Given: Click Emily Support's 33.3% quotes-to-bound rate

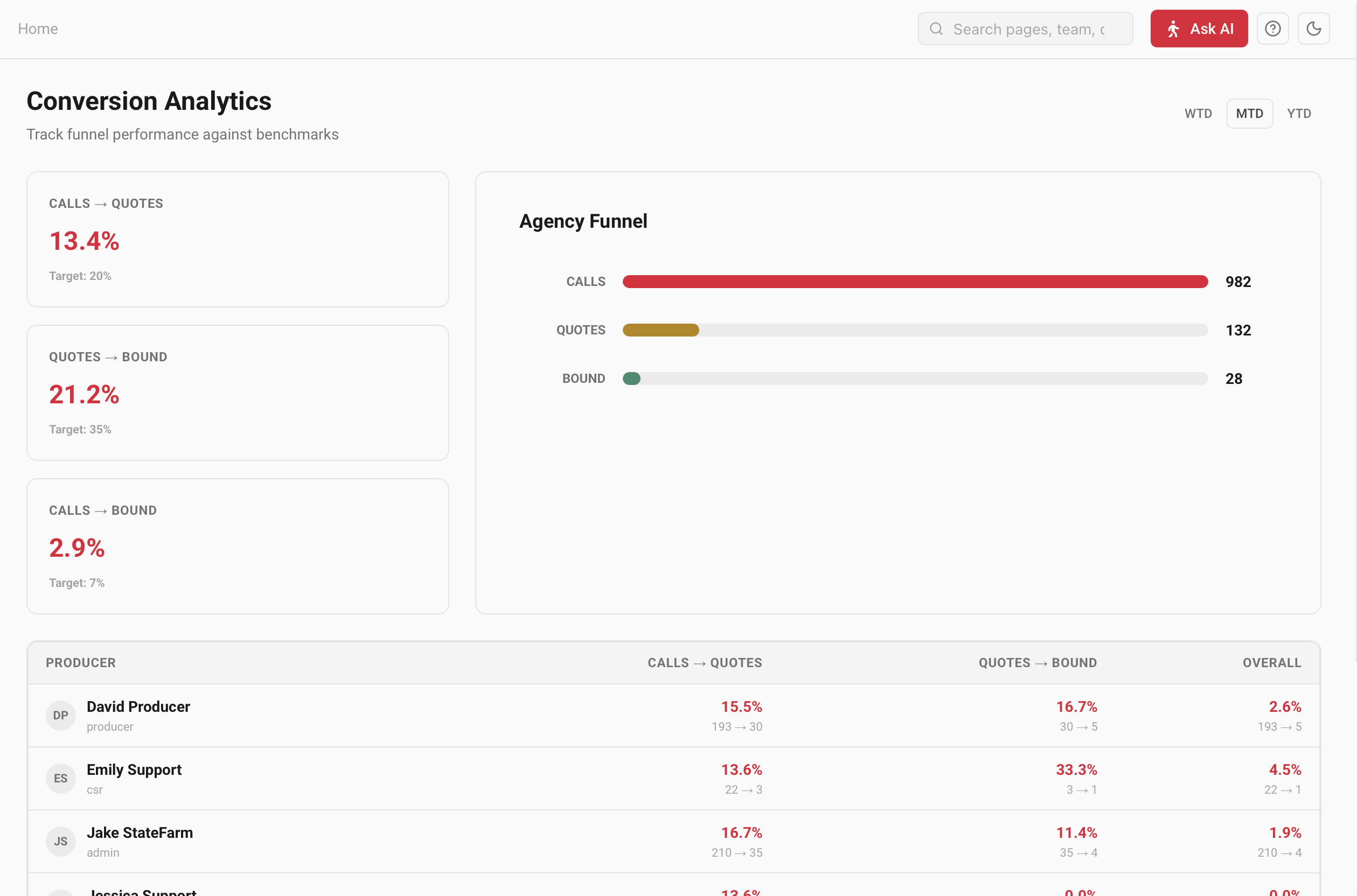Looking at the screenshot, I should [x=1076, y=769].
